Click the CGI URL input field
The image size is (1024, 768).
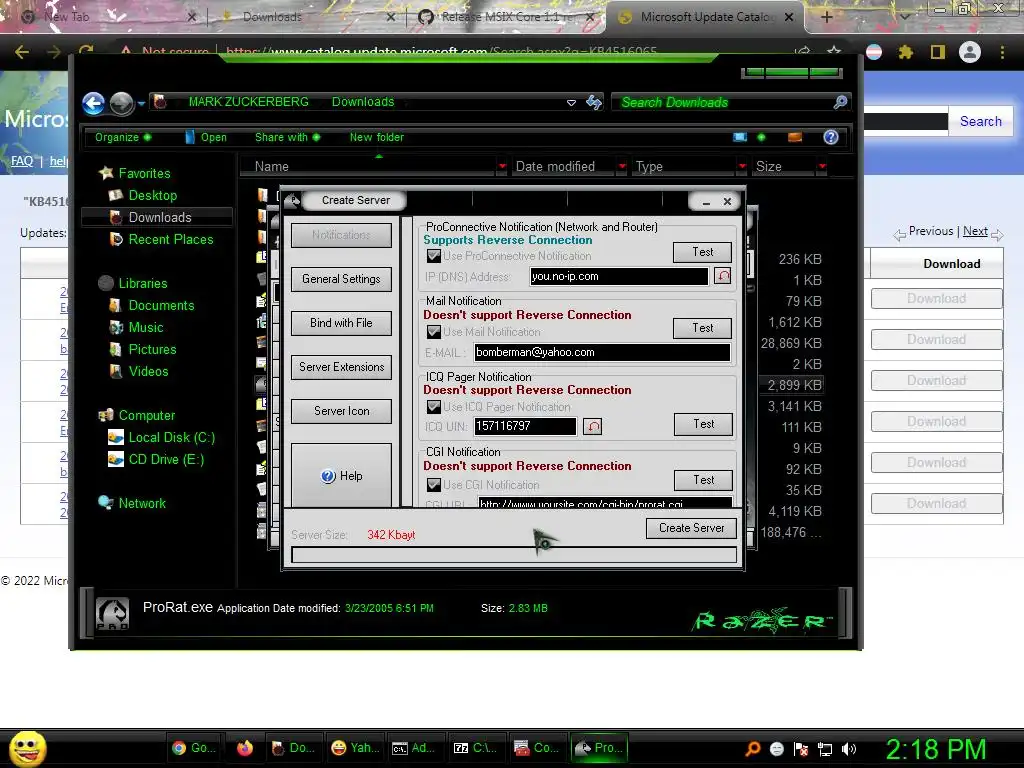(605, 504)
